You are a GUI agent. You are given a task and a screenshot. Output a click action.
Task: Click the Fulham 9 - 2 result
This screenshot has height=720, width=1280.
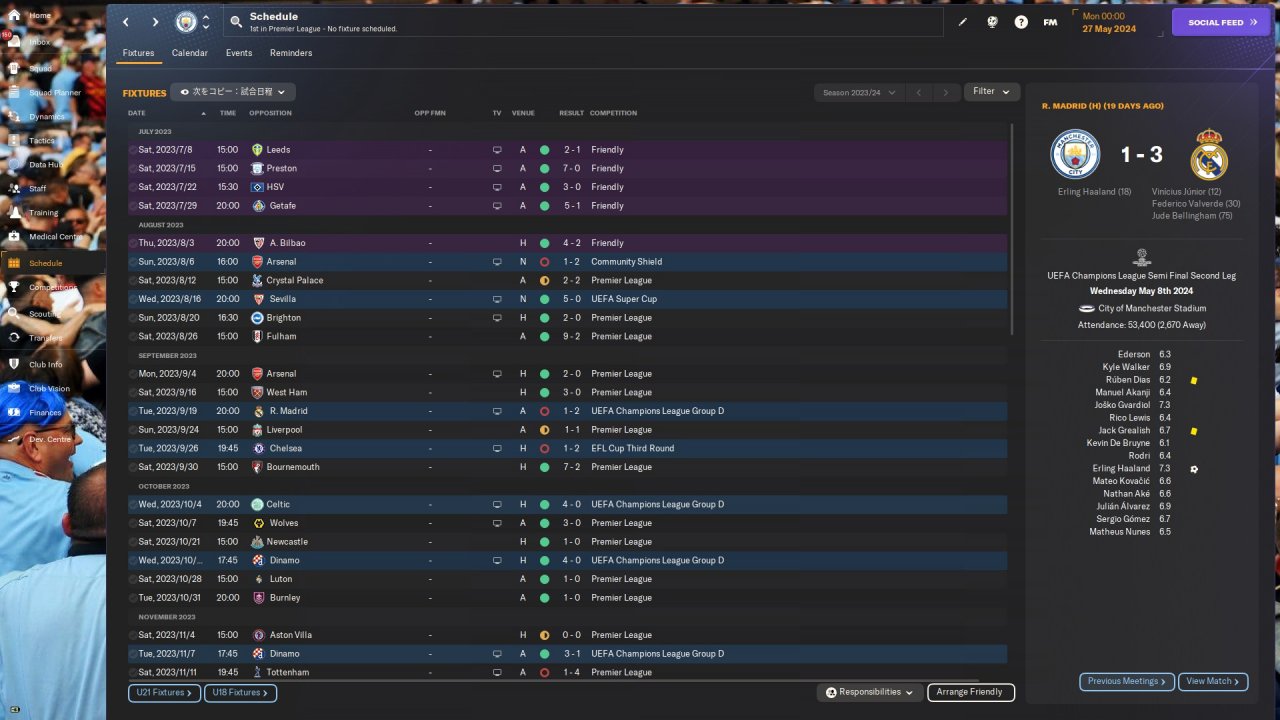pyautogui.click(x=572, y=336)
